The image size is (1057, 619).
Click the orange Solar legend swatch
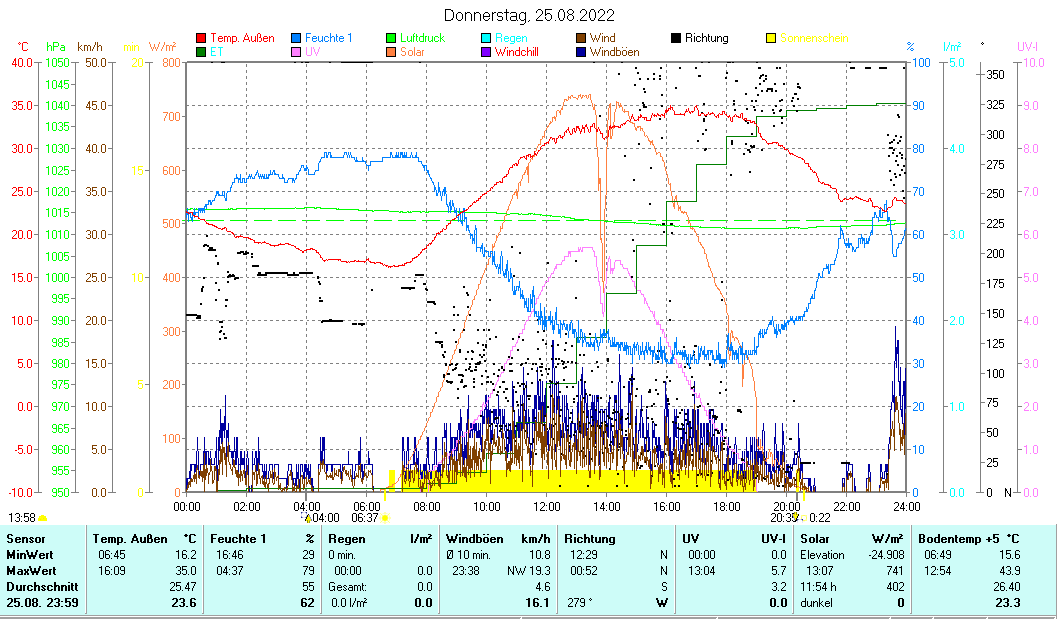coord(391,52)
